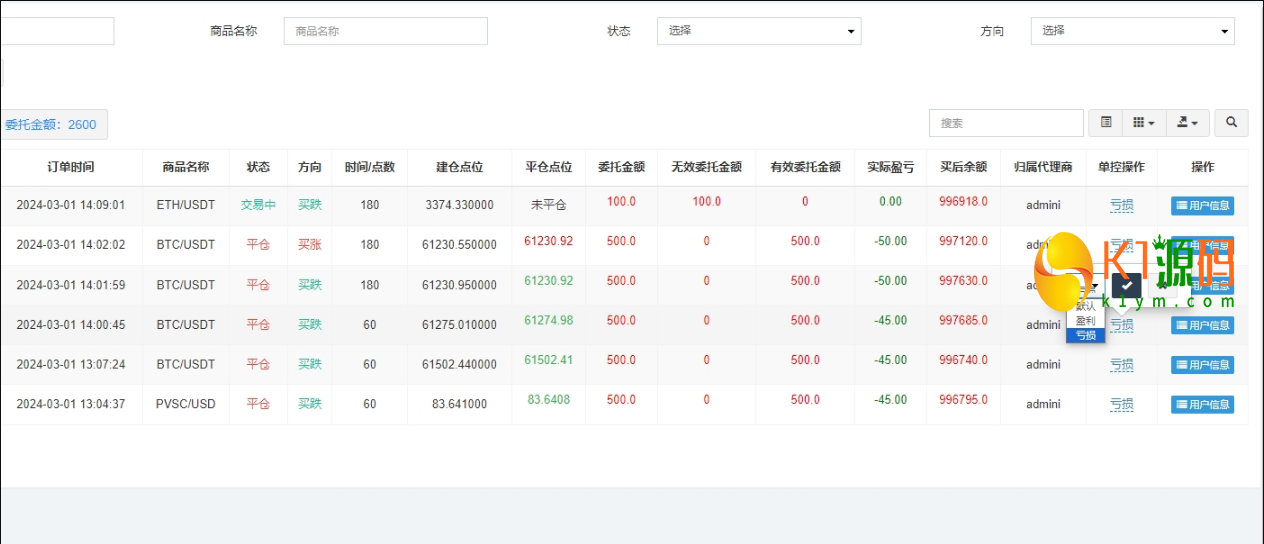Confirm the edit with the checkmark button
Screen dimensions: 1264x544
point(1126,285)
